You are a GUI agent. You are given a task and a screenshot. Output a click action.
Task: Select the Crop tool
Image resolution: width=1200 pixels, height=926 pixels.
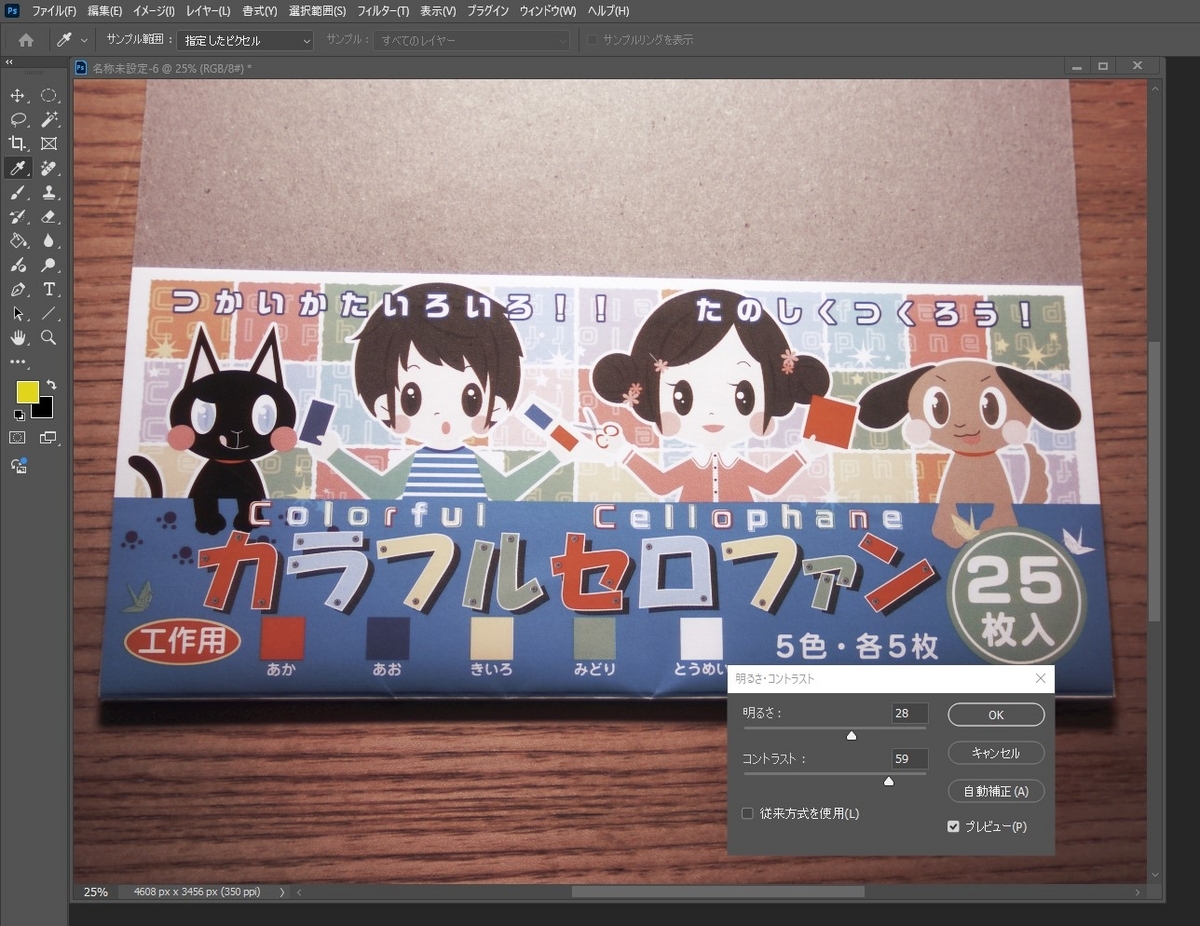[x=17, y=144]
